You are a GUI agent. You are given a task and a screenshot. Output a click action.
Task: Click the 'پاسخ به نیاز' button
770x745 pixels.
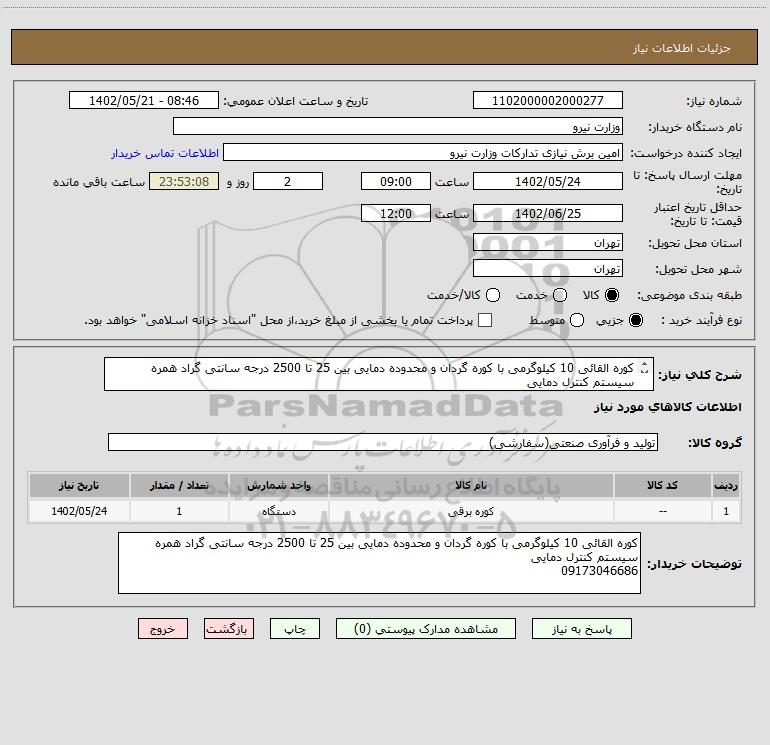coord(581,629)
